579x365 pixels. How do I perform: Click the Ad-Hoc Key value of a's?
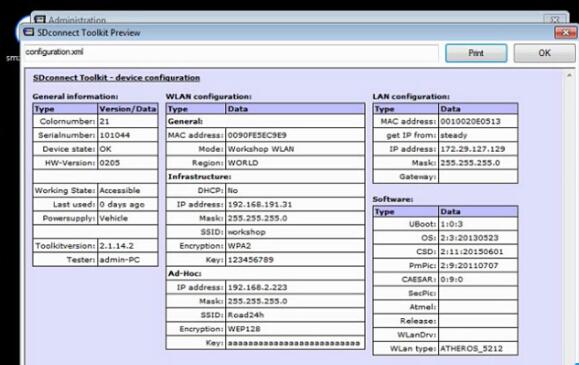pyautogui.click(x=294, y=343)
